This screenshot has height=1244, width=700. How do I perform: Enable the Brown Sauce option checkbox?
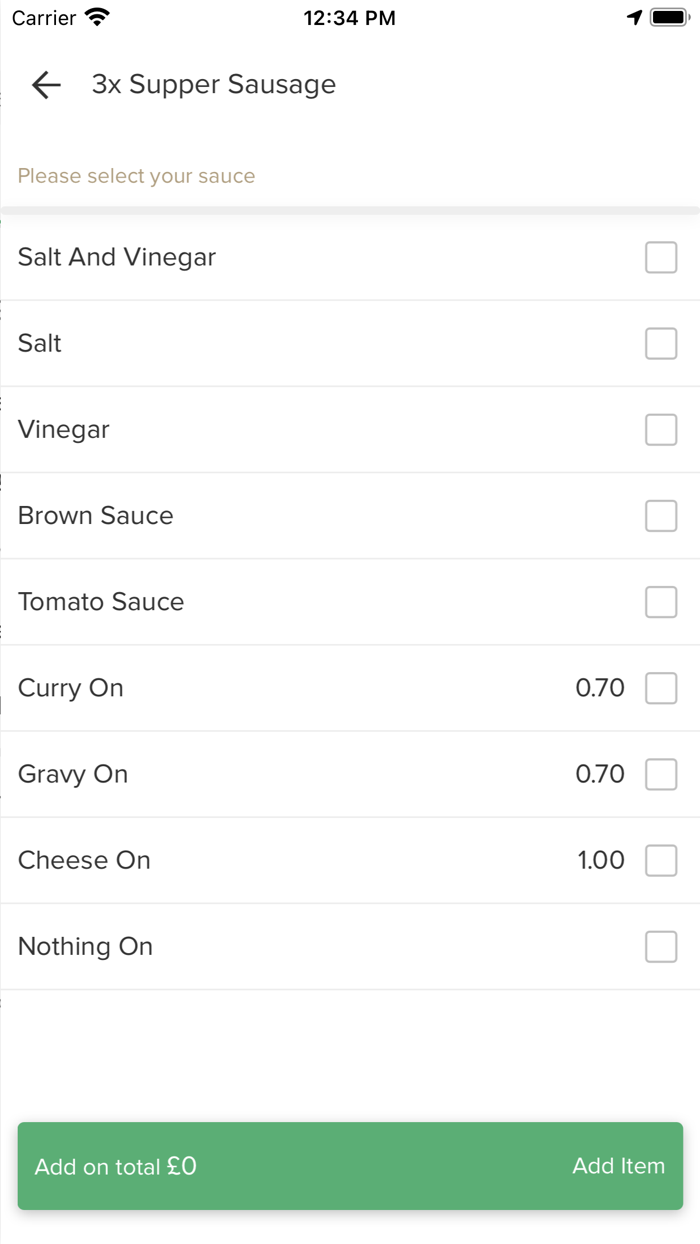click(661, 516)
